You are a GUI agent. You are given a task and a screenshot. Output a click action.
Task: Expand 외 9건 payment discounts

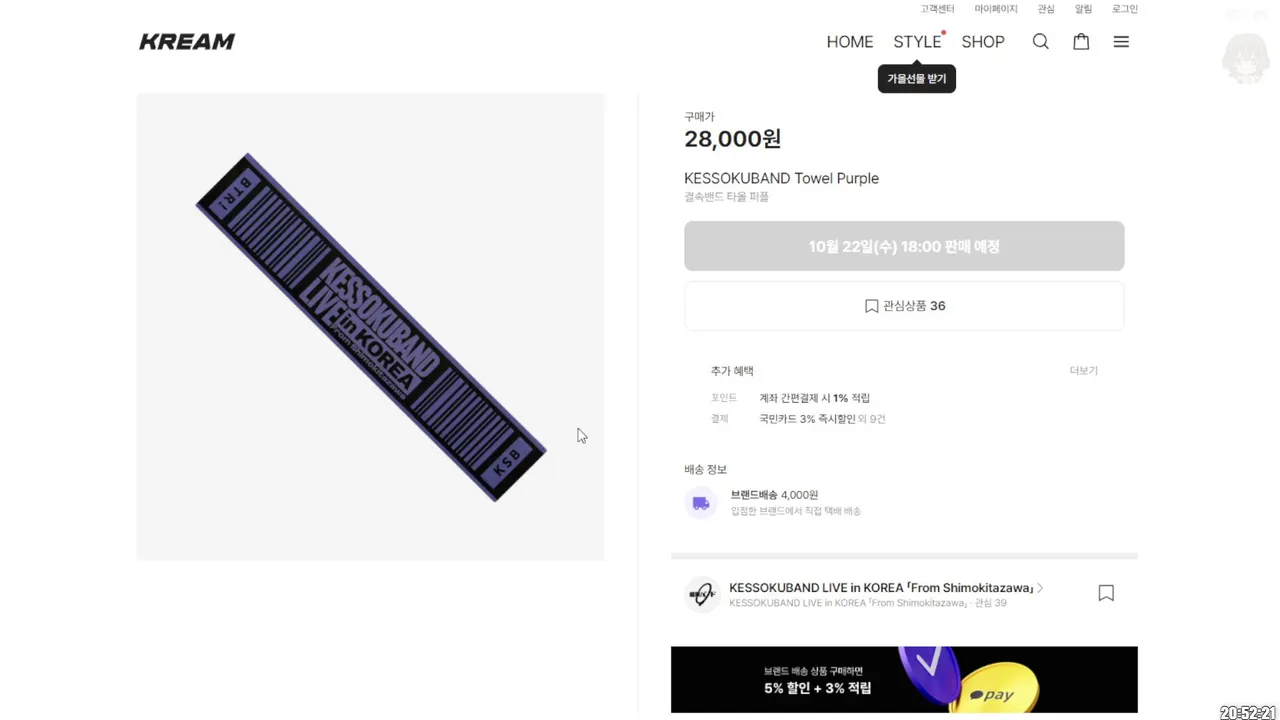coord(872,419)
